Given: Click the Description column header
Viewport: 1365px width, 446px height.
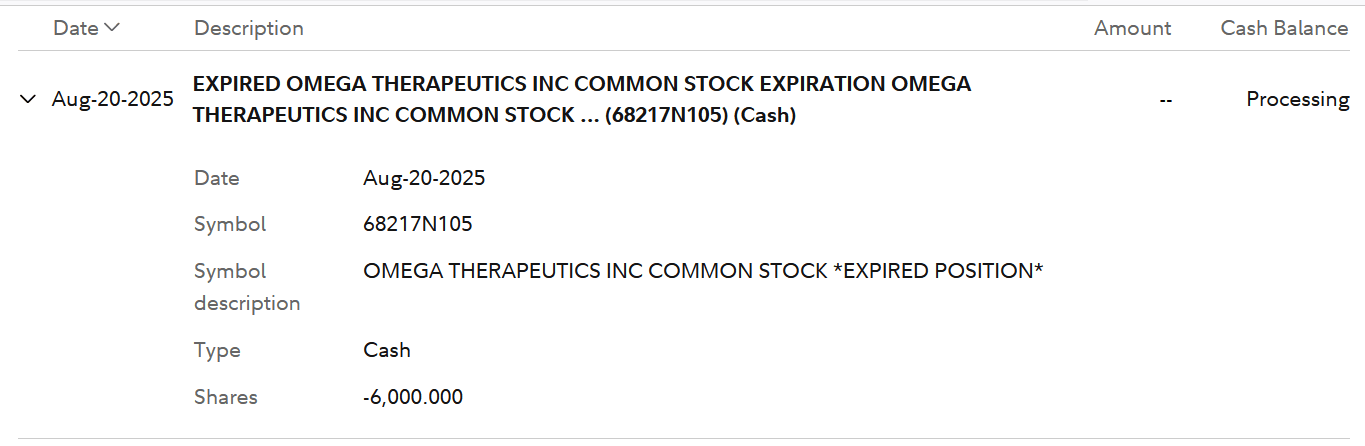Looking at the screenshot, I should pos(249,28).
